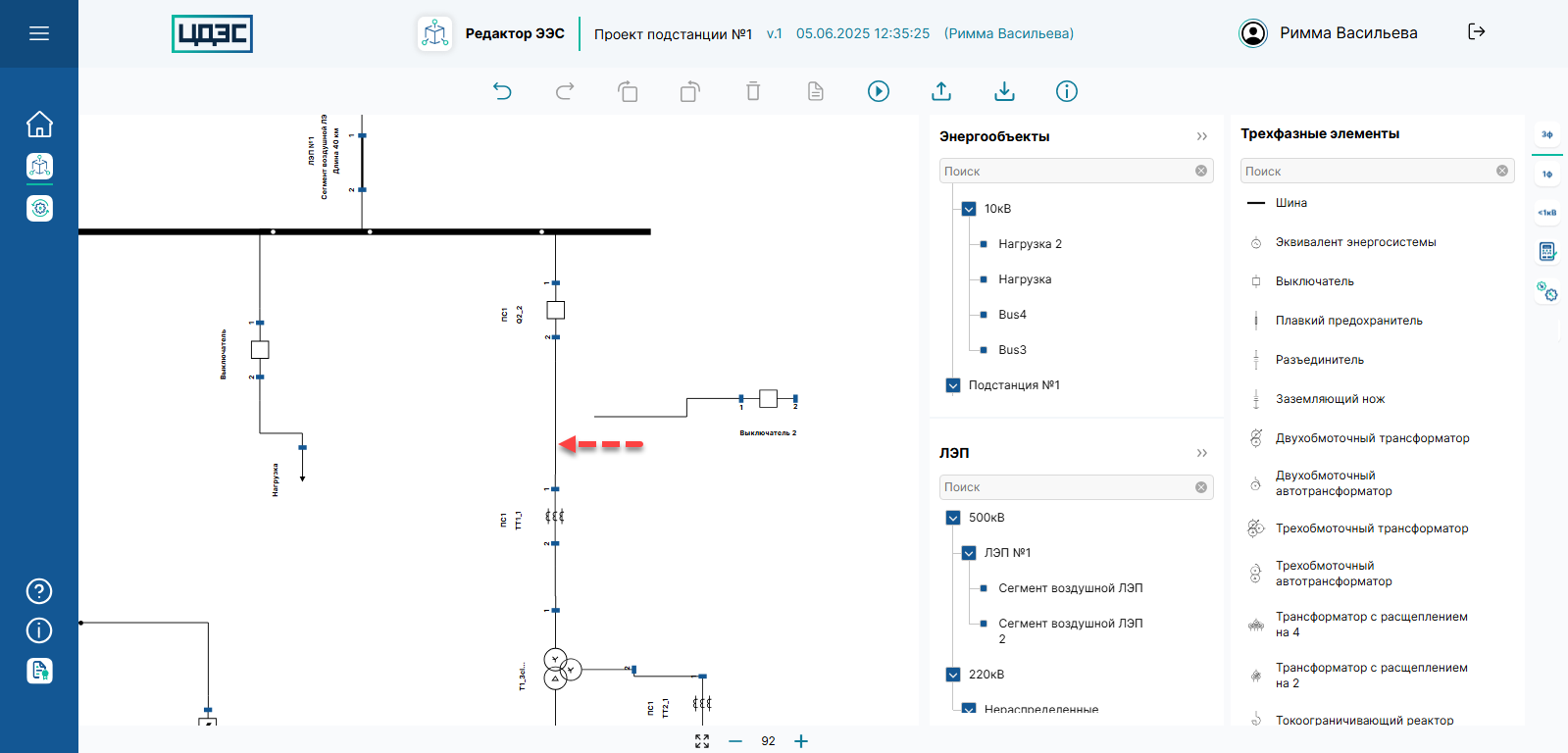Fit the diagram to screen icon
The image size is (1568, 753).
click(x=702, y=741)
